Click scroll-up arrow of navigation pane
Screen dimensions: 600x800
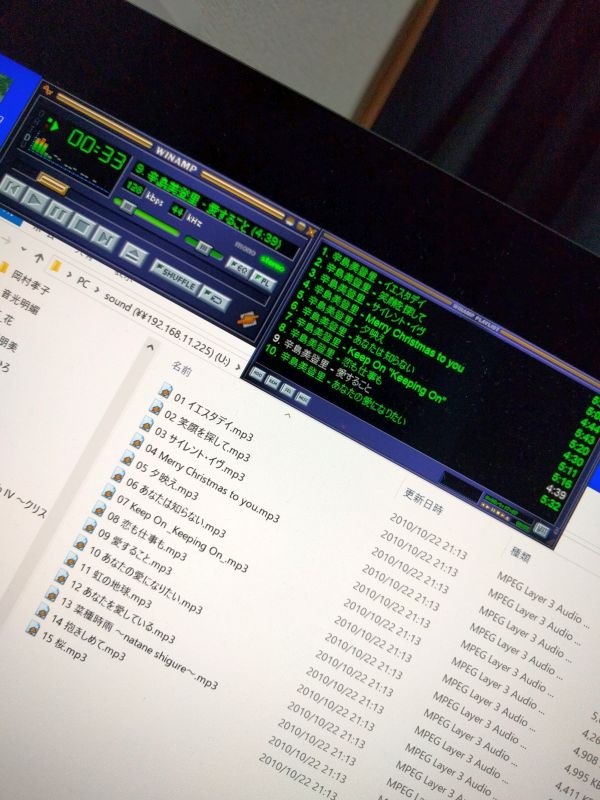point(151,347)
